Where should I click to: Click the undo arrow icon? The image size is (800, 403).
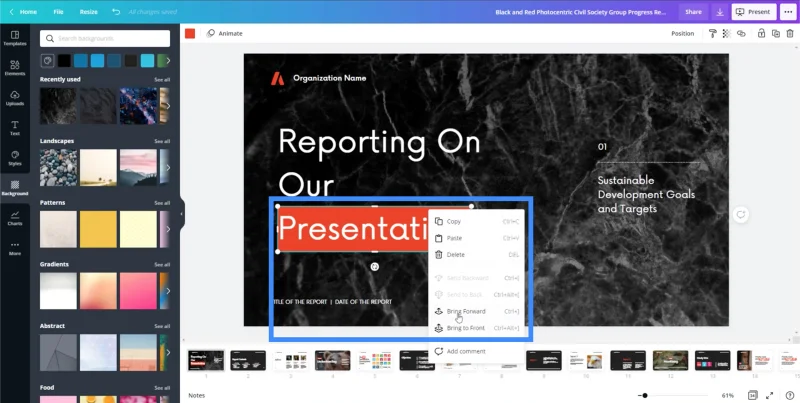click(x=116, y=12)
